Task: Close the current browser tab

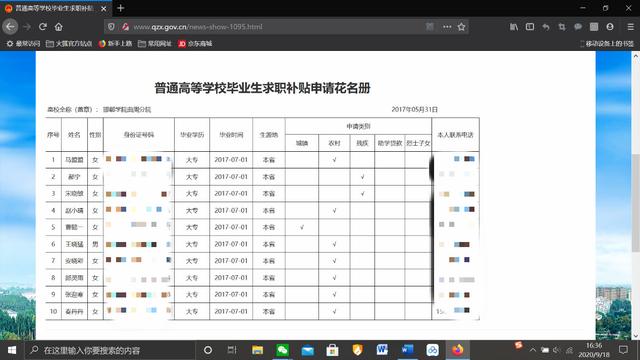Action: [x=104, y=9]
